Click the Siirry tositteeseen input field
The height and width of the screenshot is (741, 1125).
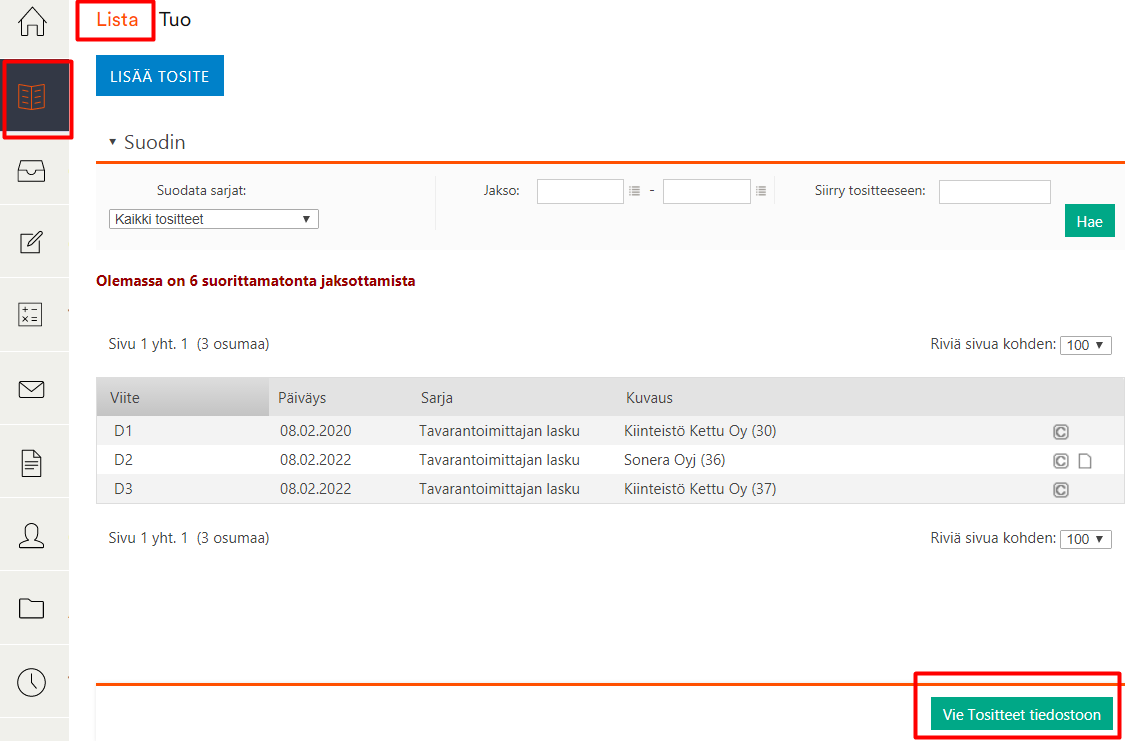994,191
